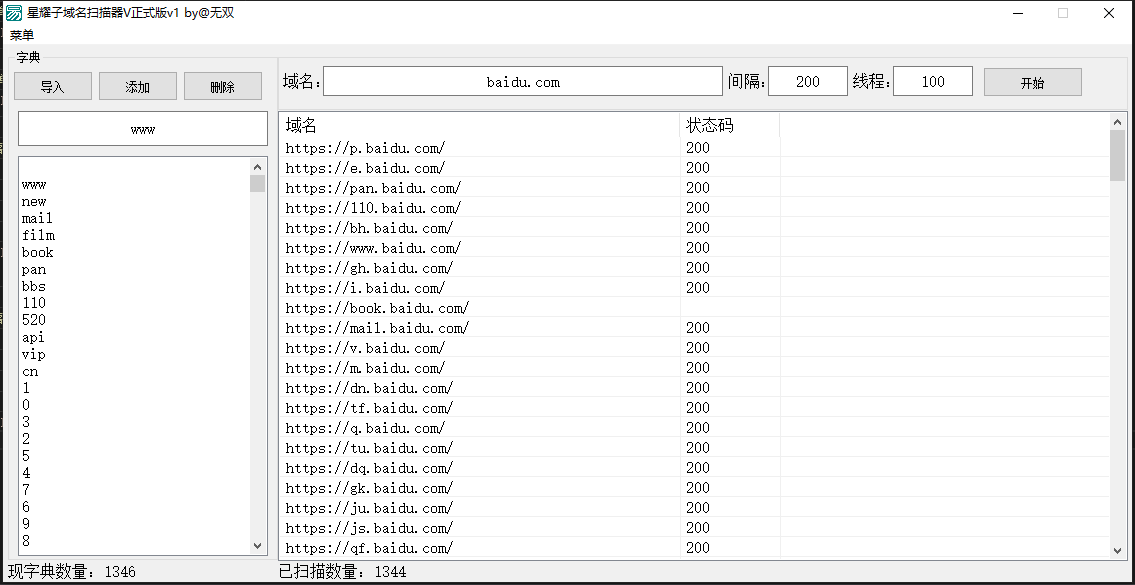
Task: Open the 菜单 menu
Action: tap(22, 35)
